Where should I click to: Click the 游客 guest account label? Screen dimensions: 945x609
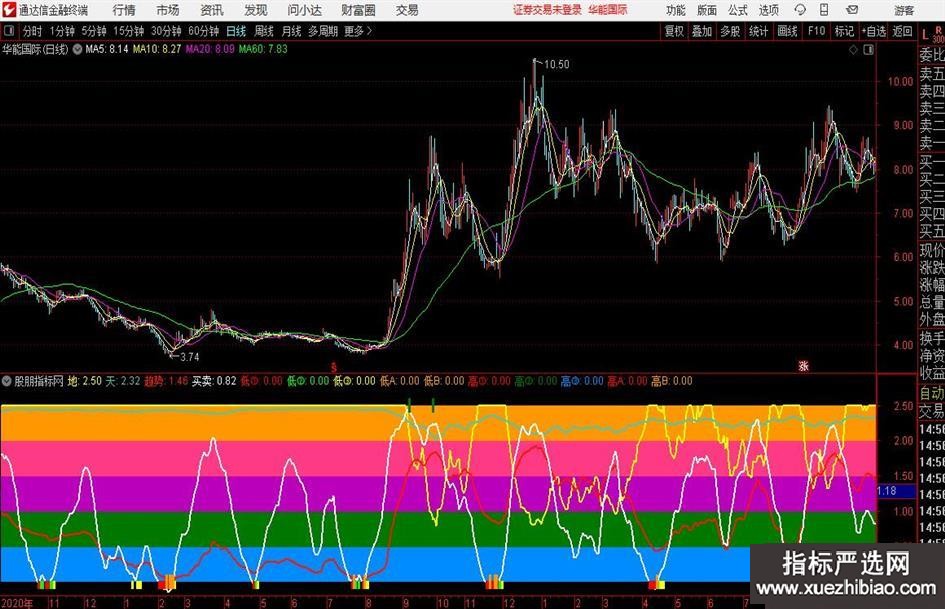[904, 10]
